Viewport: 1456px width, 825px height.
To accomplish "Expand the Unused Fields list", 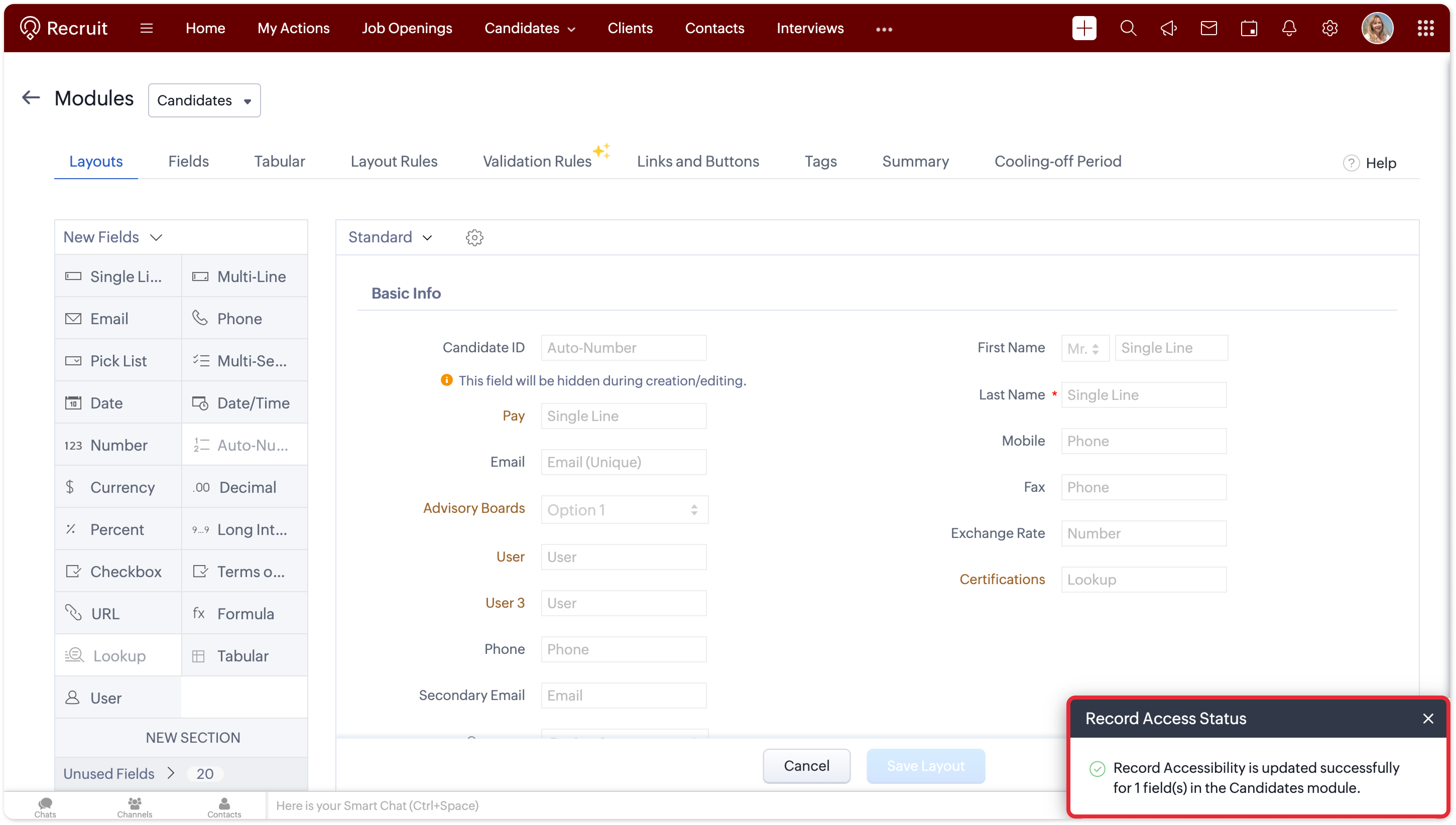I will tap(171, 773).
